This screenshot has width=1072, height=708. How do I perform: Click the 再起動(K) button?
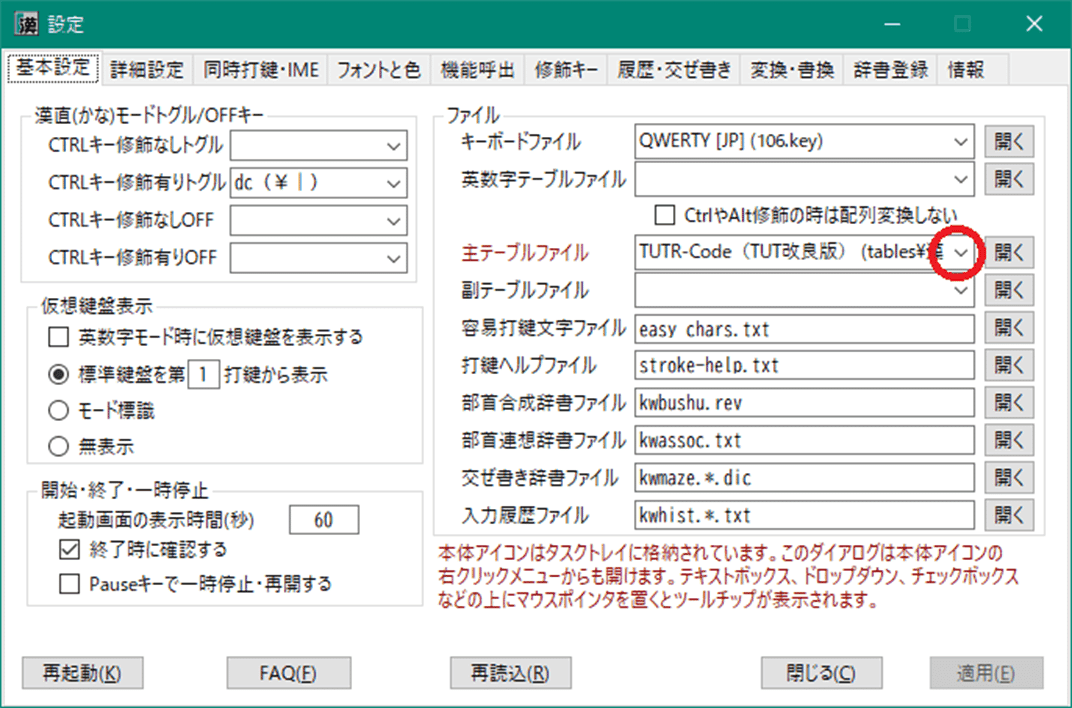(x=83, y=673)
